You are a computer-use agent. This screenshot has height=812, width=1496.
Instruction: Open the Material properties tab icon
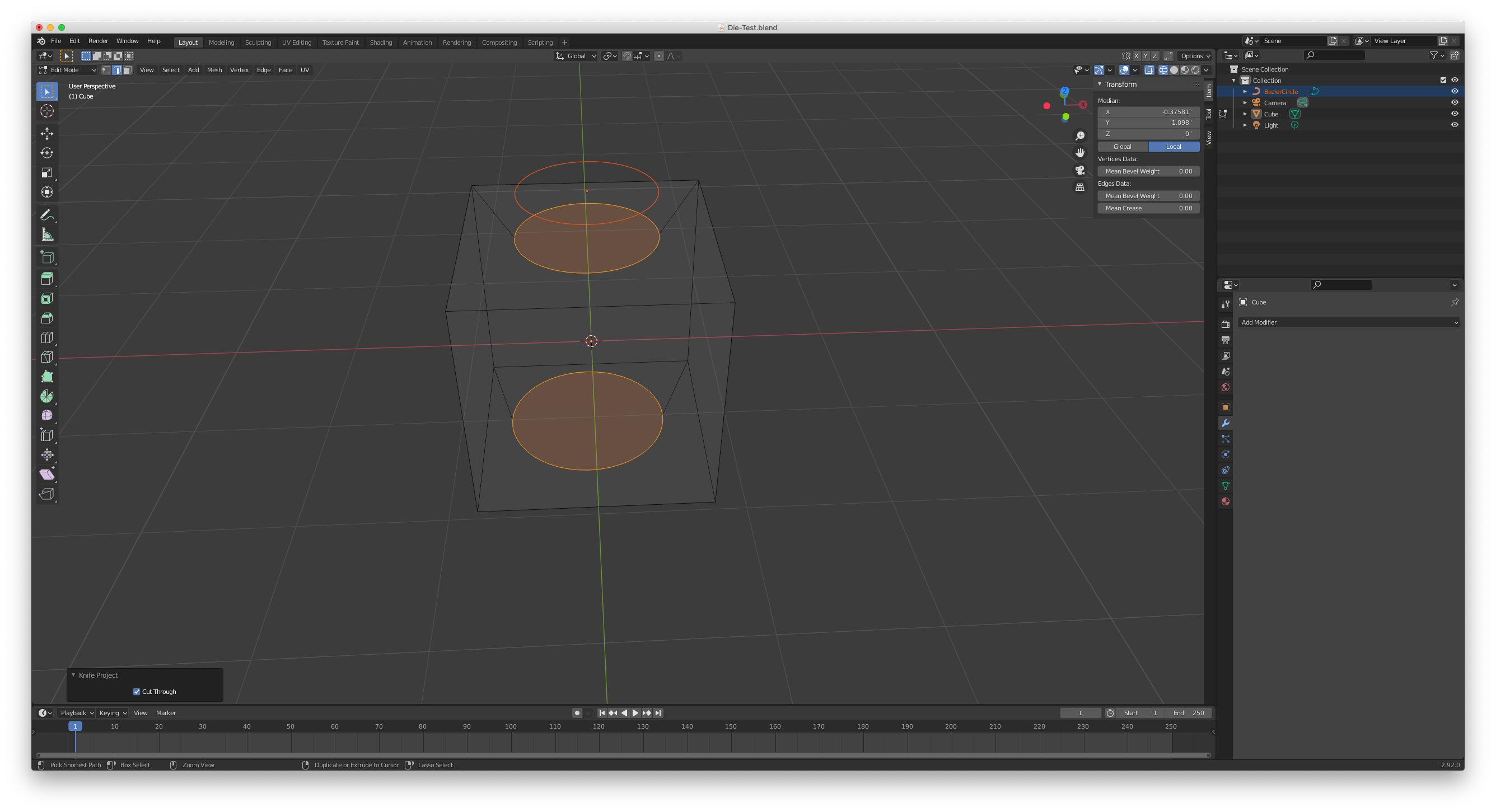point(1226,501)
